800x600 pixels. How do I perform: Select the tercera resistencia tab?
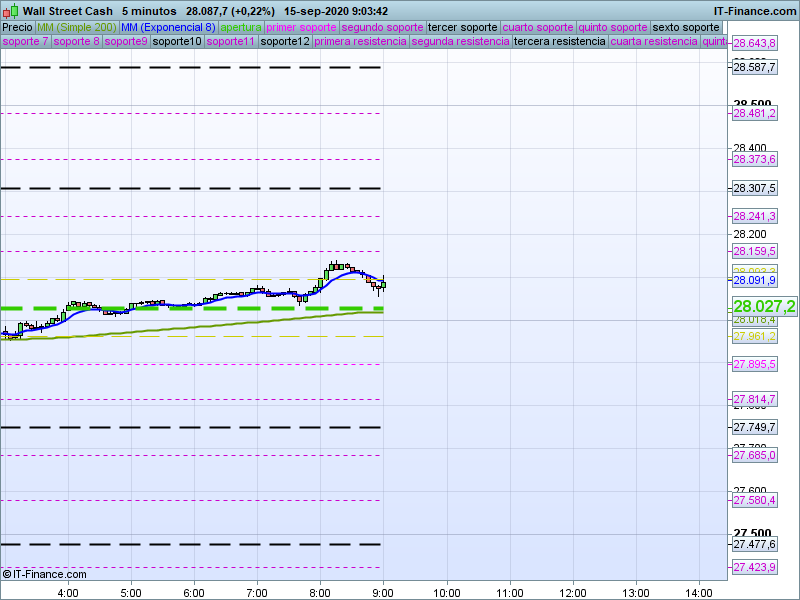559,42
